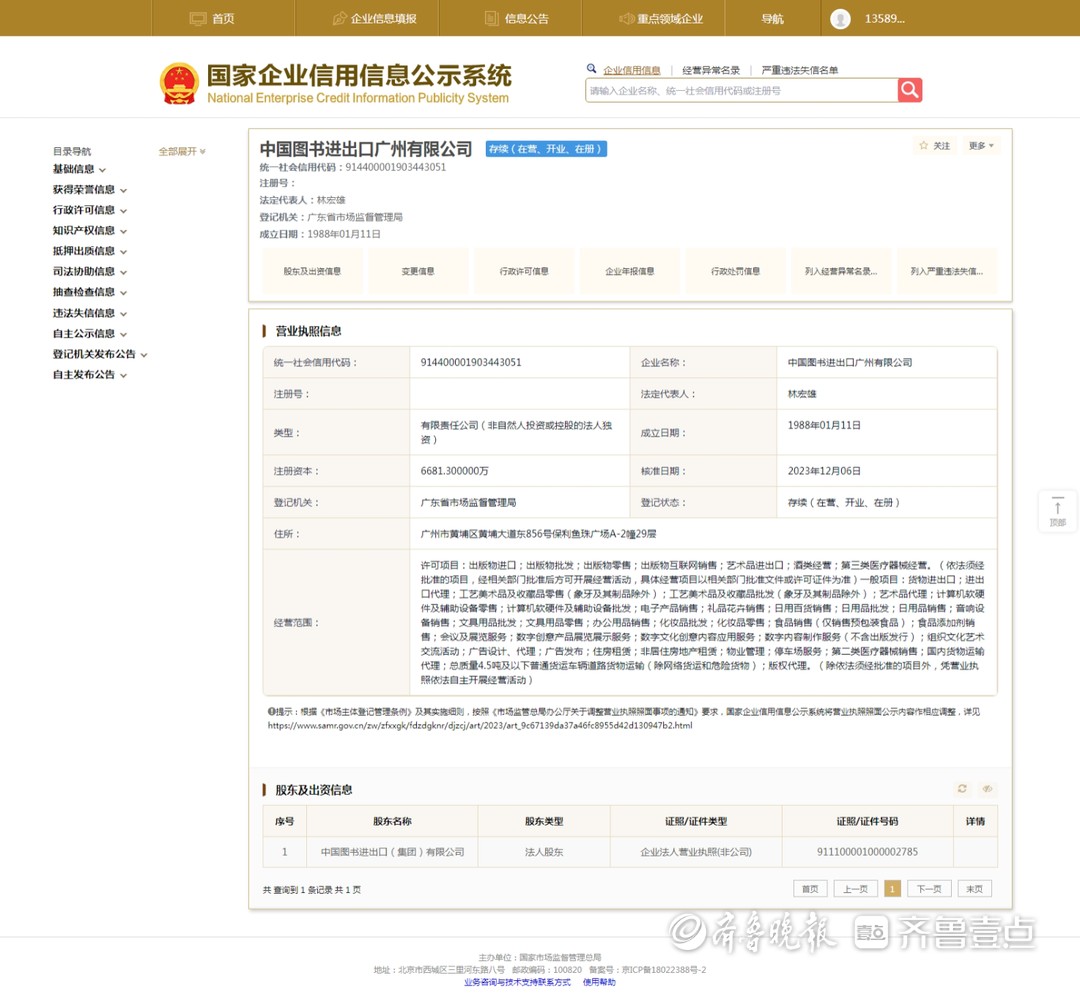Image resolution: width=1080 pixels, height=1000 pixels.
Task: Expand 抽查检查信息 in sidebar
Action: pos(90,292)
